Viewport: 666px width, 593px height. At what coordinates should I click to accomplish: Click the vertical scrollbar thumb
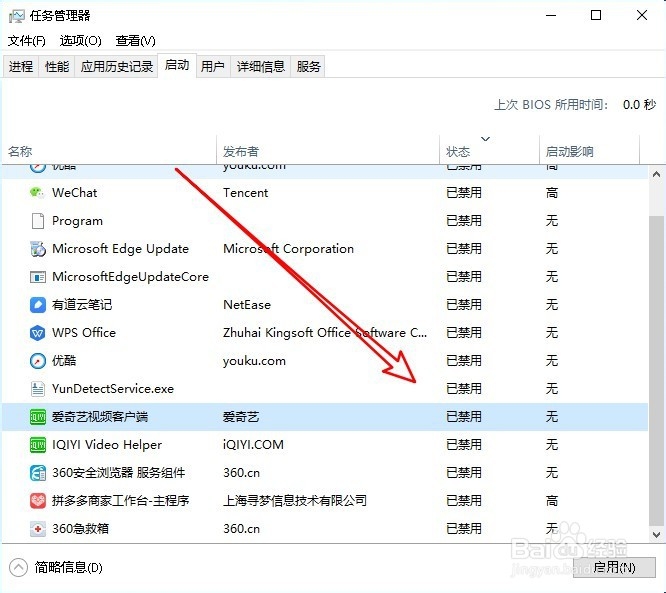coord(656,371)
